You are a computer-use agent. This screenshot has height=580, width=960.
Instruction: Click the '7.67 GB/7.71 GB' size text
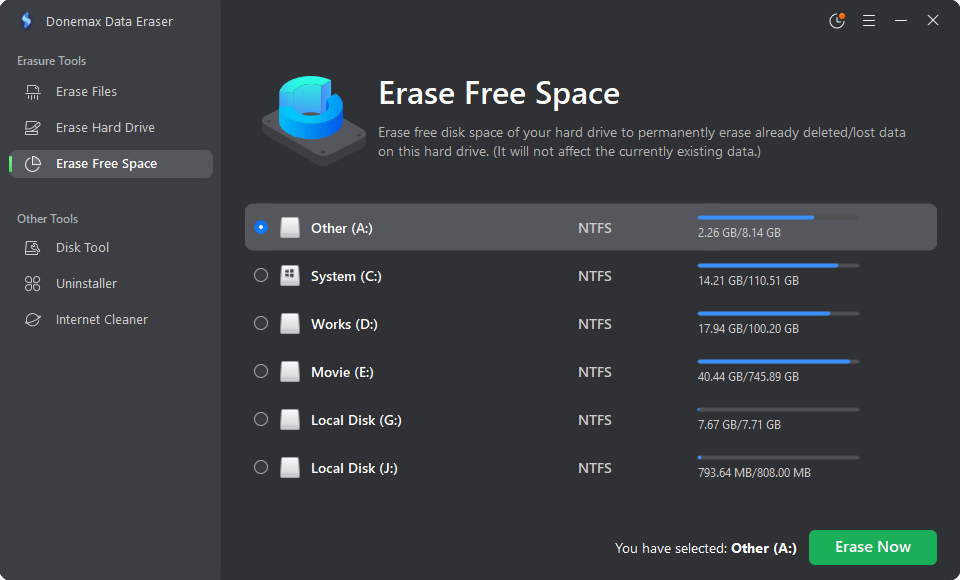click(739, 424)
